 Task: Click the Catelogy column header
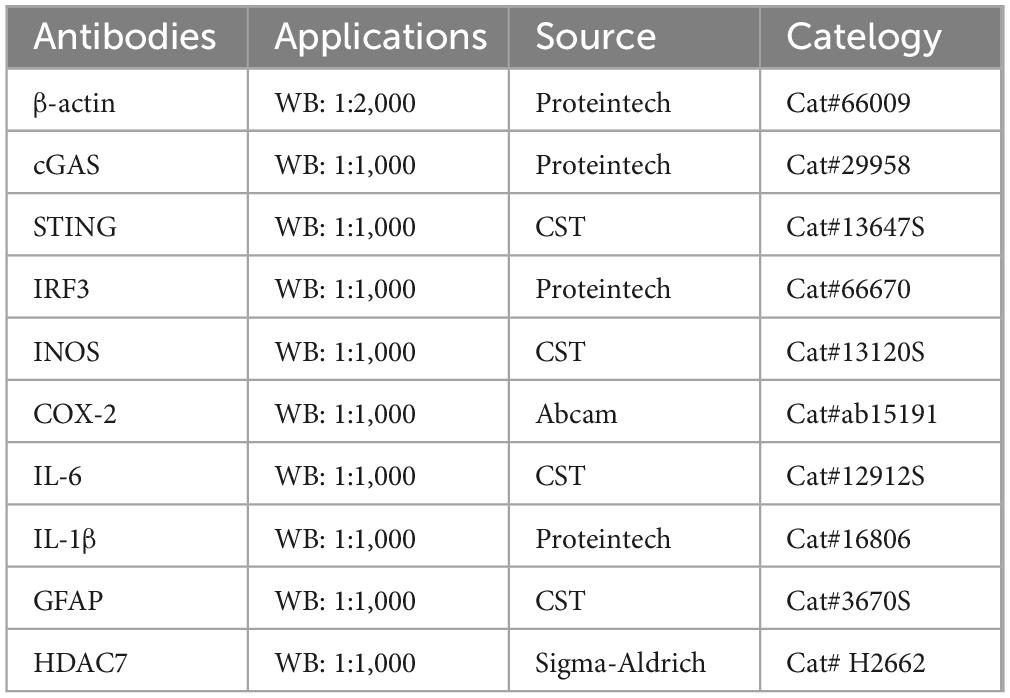tap(864, 37)
